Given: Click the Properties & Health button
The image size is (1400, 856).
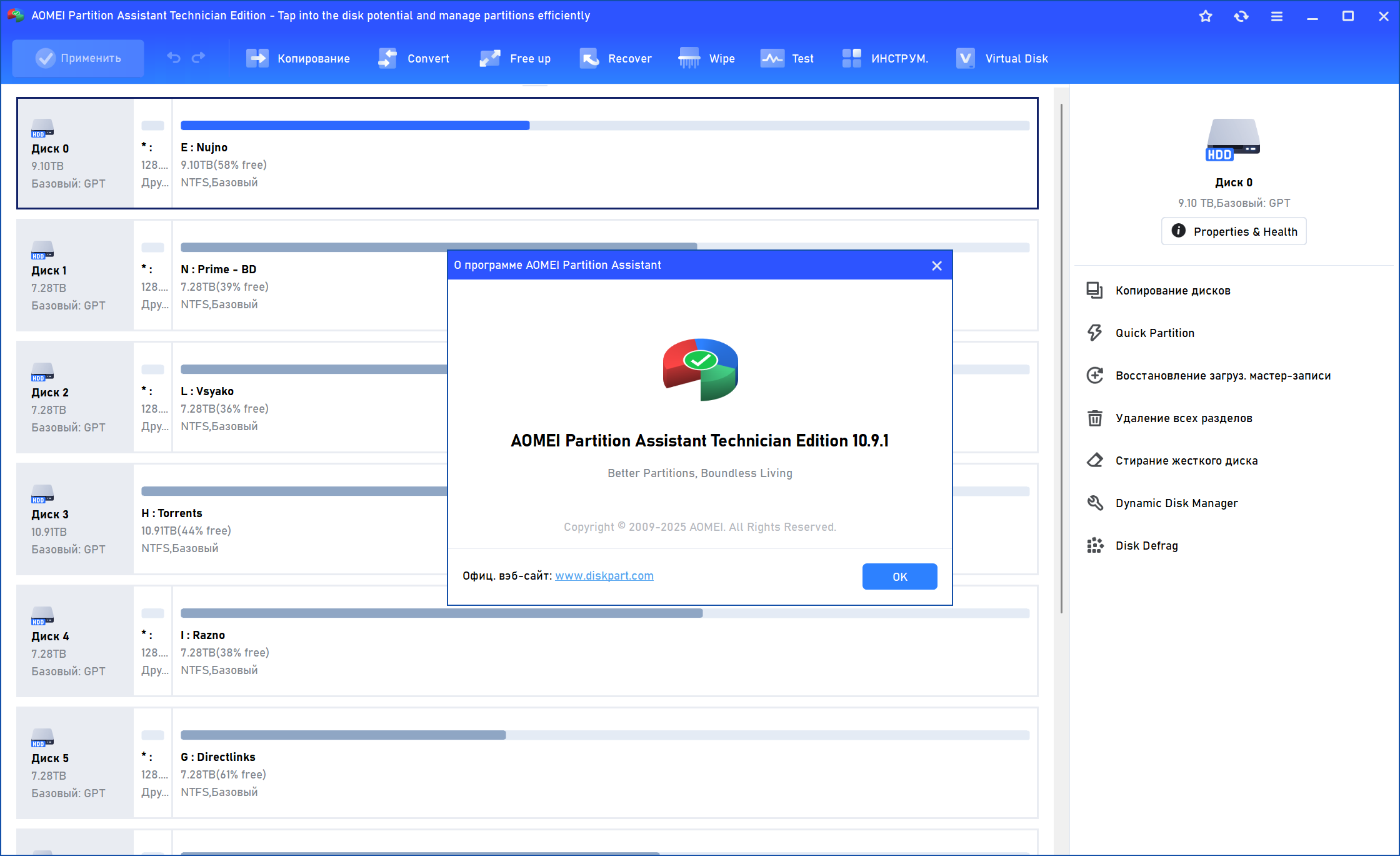Looking at the screenshot, I should (x=1234, y=231).
